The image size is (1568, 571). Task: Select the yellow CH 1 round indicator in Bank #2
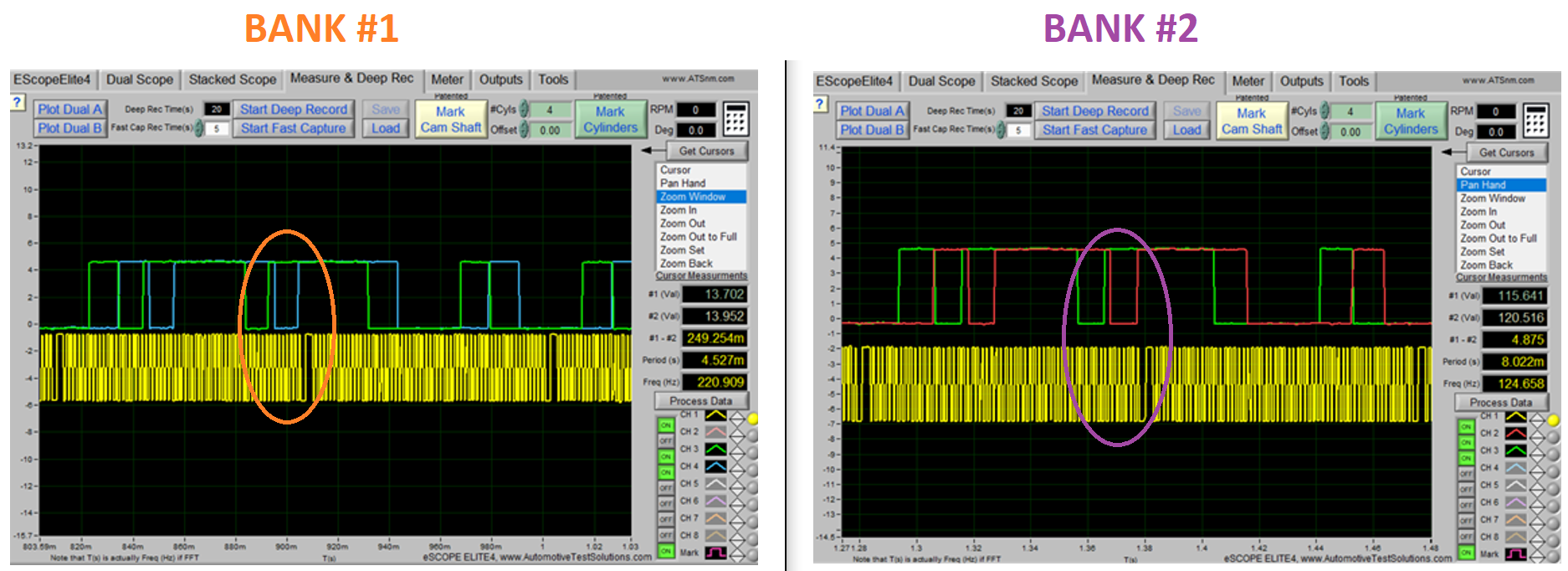(1553, 420)
